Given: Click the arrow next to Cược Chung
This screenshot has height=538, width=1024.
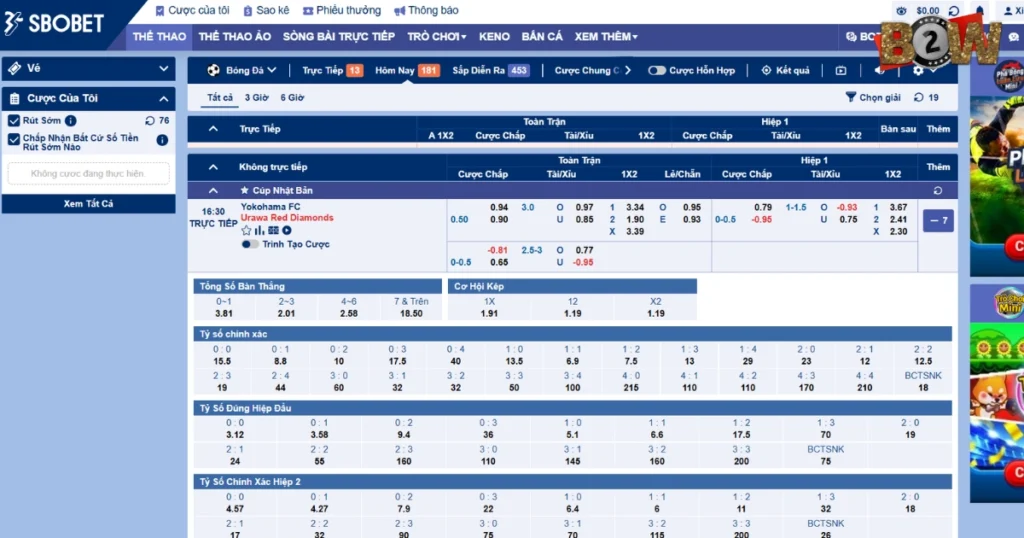Looking at the screenshot, I should click(628, 71).
